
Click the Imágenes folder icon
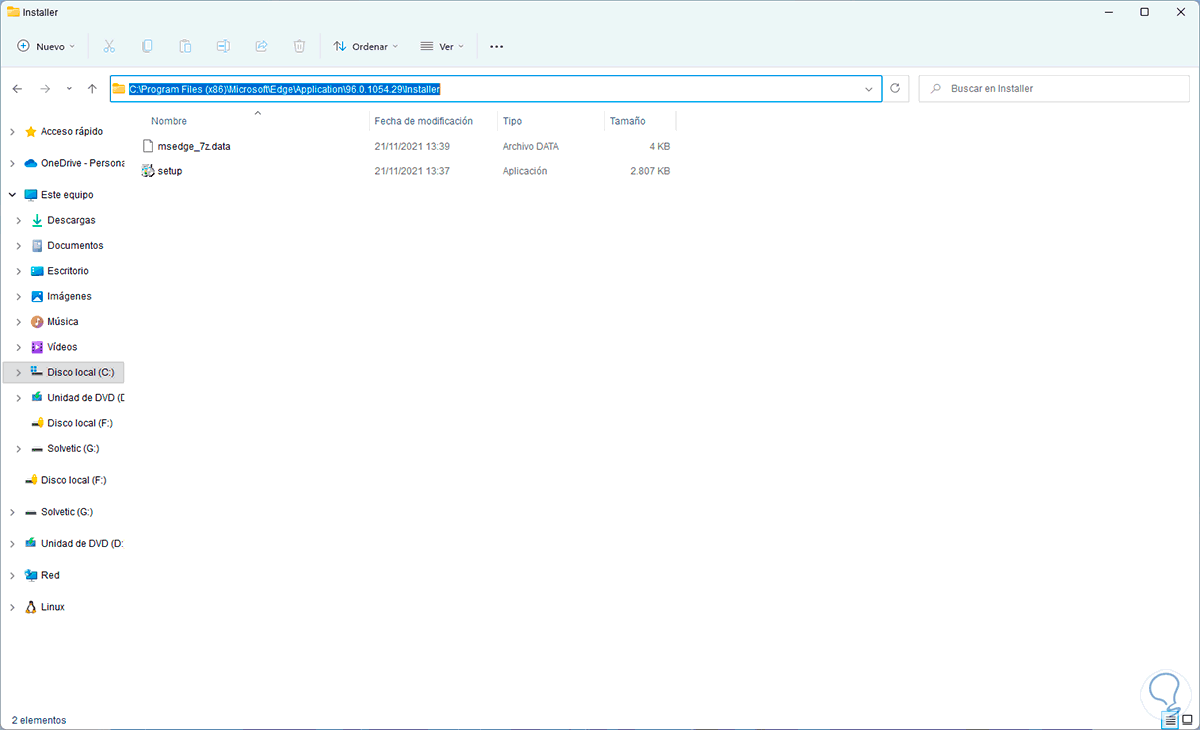(37, 296)
